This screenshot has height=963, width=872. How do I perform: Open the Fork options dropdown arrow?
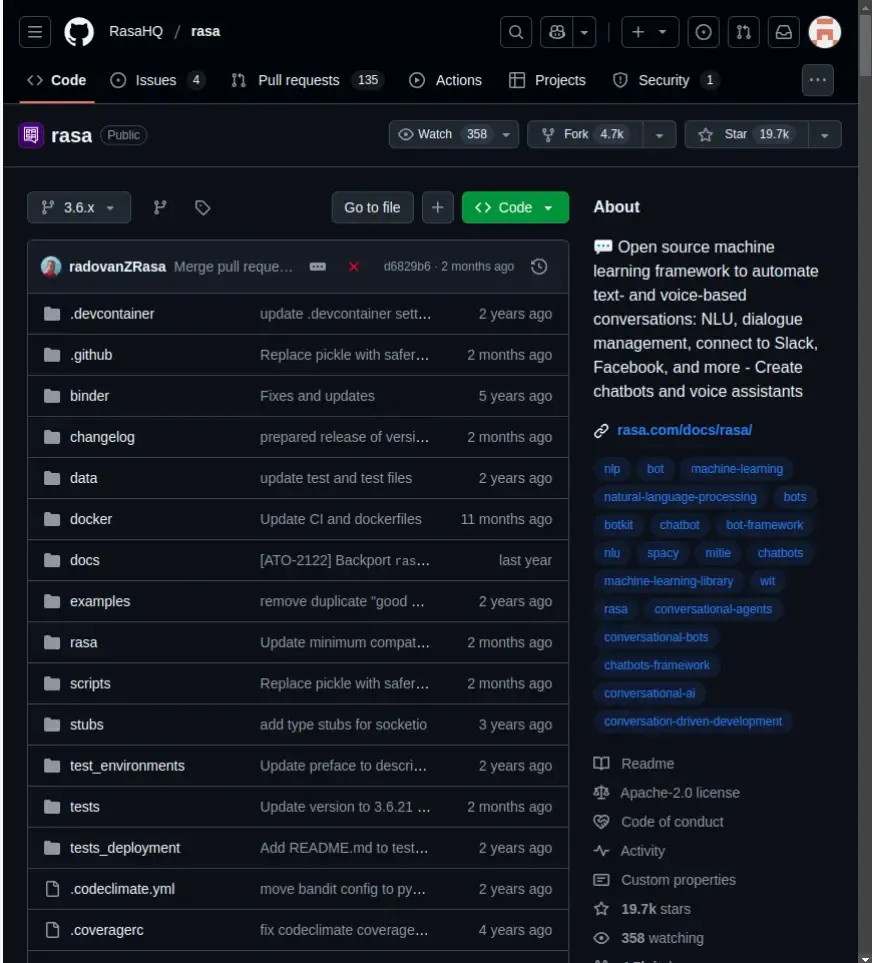(658, 134)
